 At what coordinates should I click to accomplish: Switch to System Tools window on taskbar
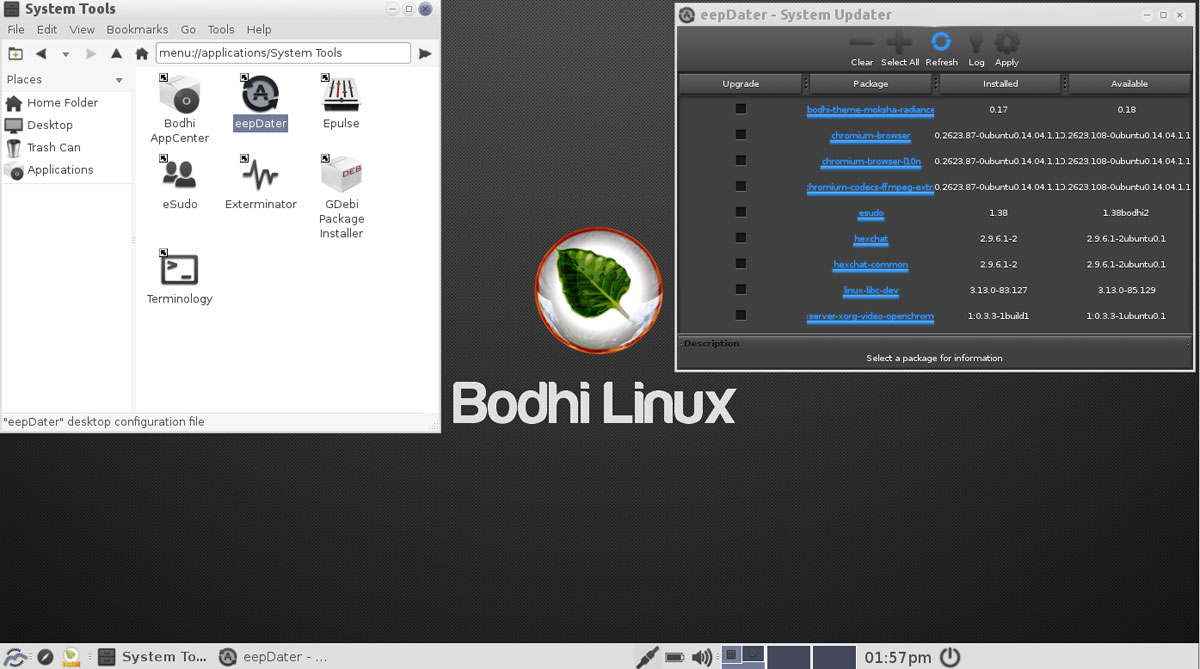(x=153, y=657)
